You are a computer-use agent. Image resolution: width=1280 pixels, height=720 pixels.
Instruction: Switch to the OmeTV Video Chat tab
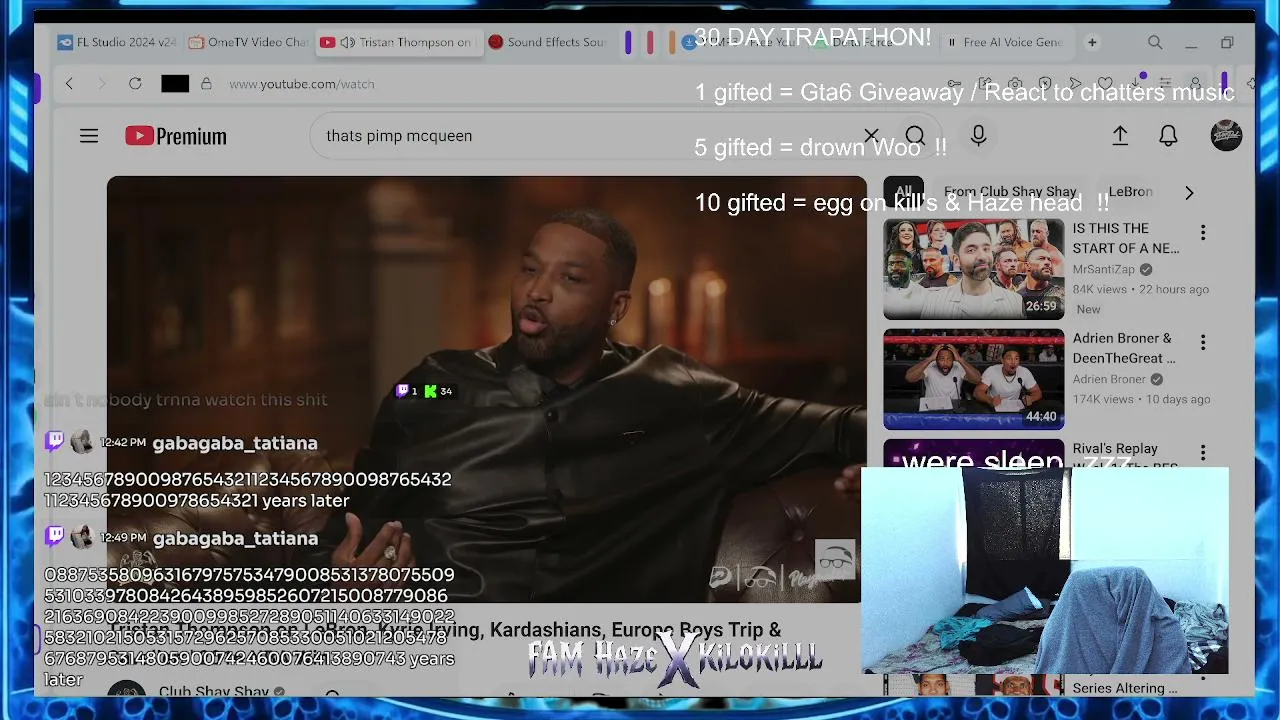click(x=250, y=42)
